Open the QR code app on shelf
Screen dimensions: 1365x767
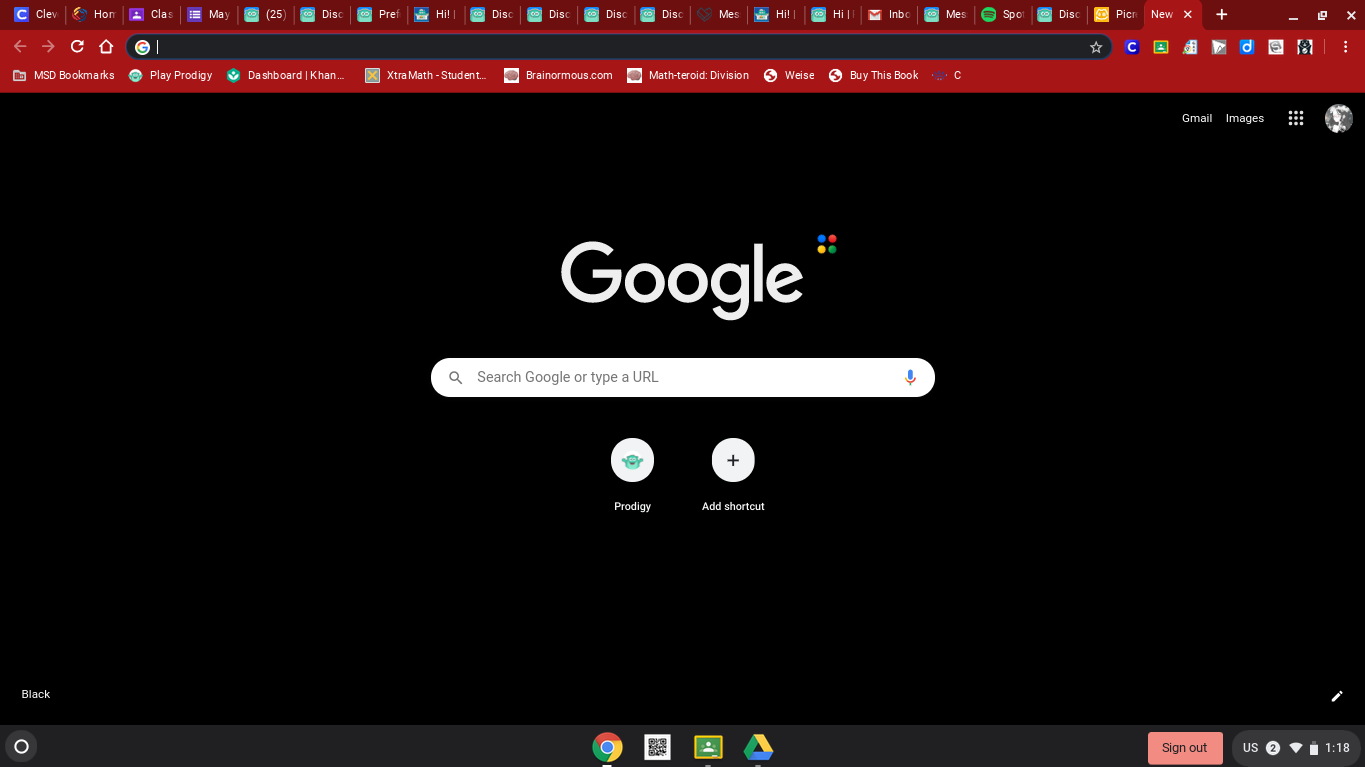(657, 747)
